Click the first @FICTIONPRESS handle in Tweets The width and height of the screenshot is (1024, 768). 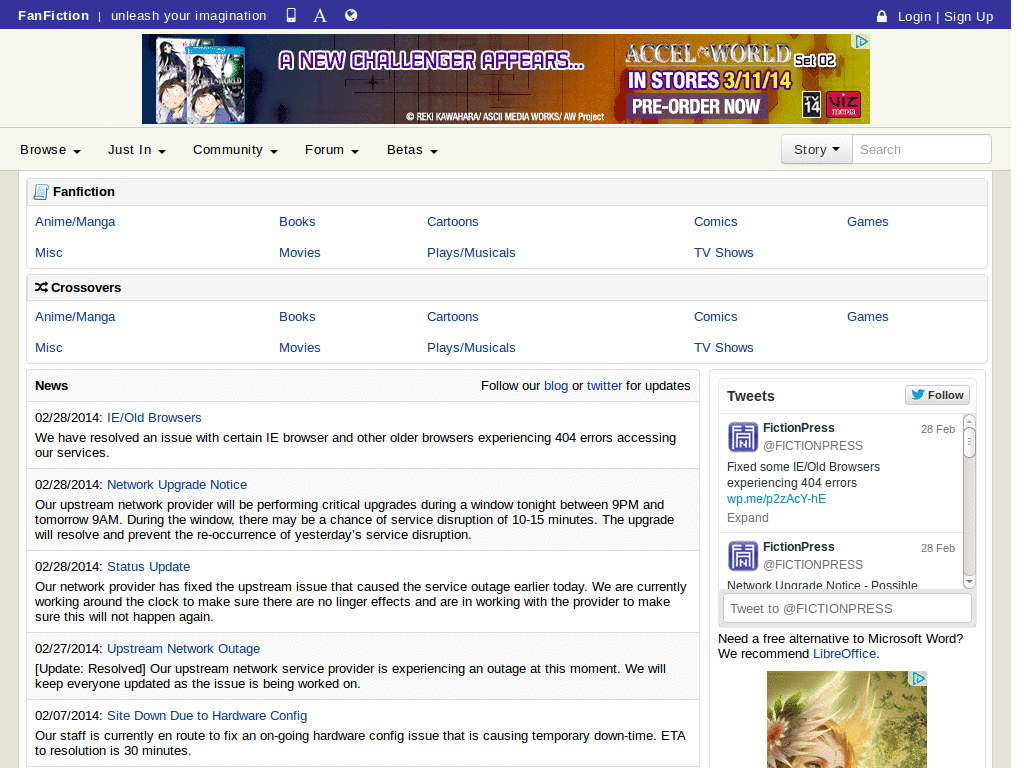tap(813, 446)
